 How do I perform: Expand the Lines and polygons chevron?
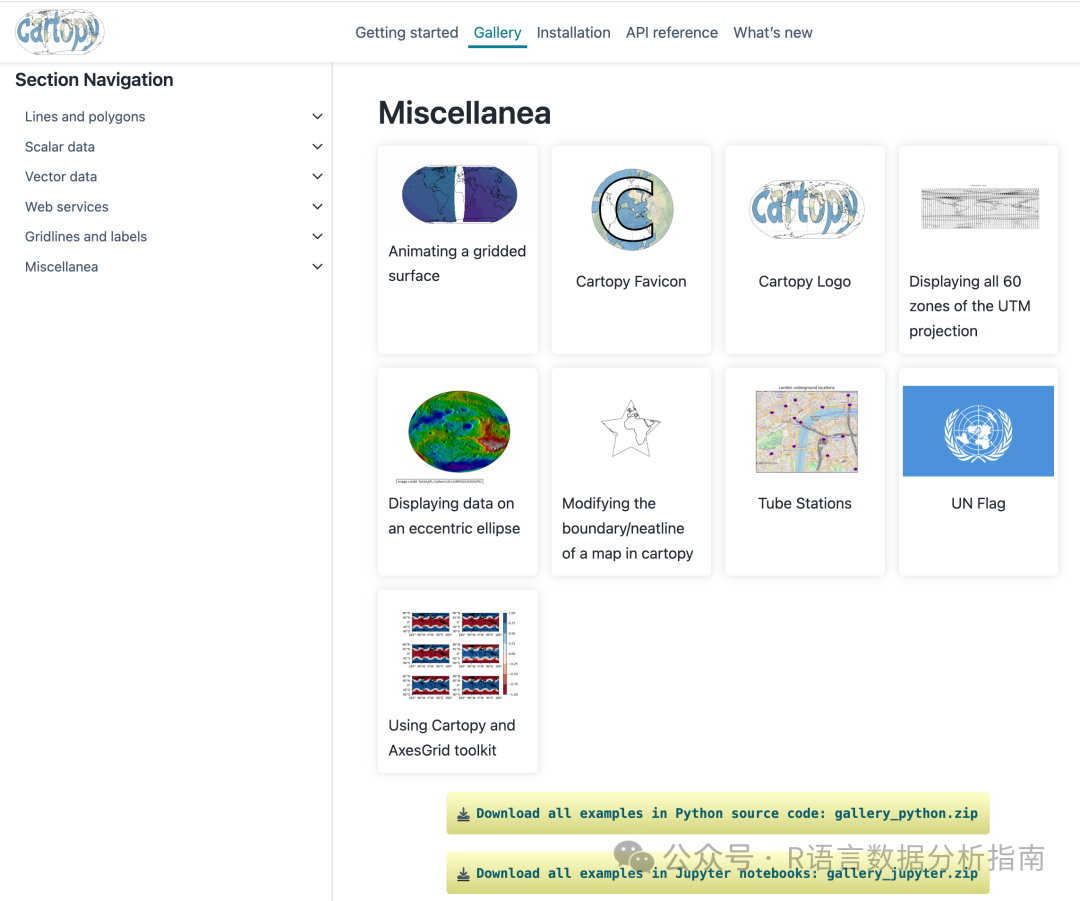[x=318, y=116]
